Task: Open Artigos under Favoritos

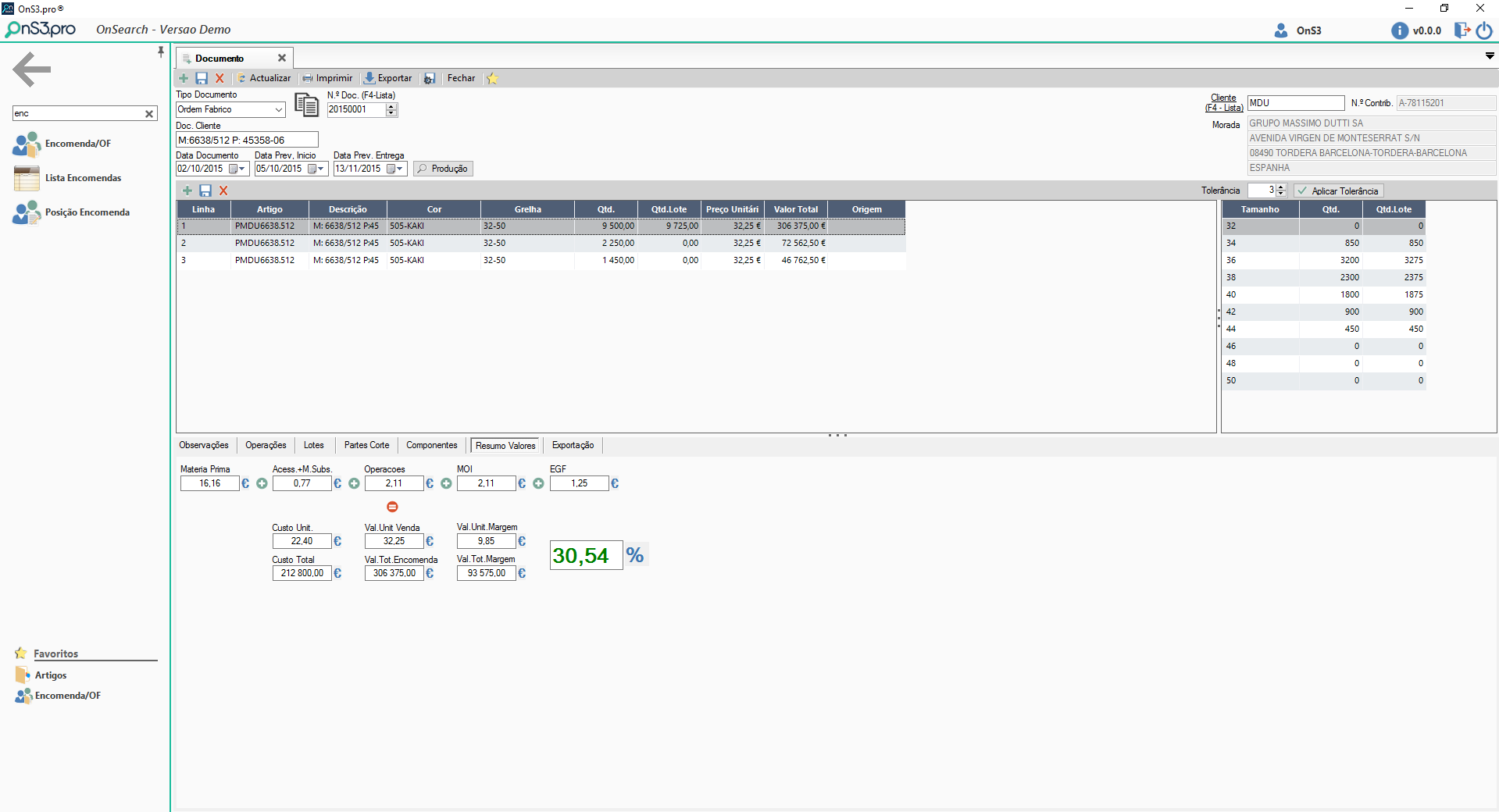Action: pos(41,675)
